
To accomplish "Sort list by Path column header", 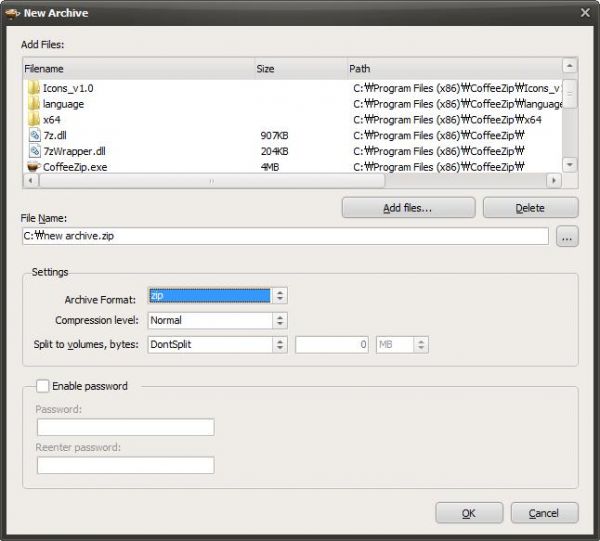I will click(454, 68).
